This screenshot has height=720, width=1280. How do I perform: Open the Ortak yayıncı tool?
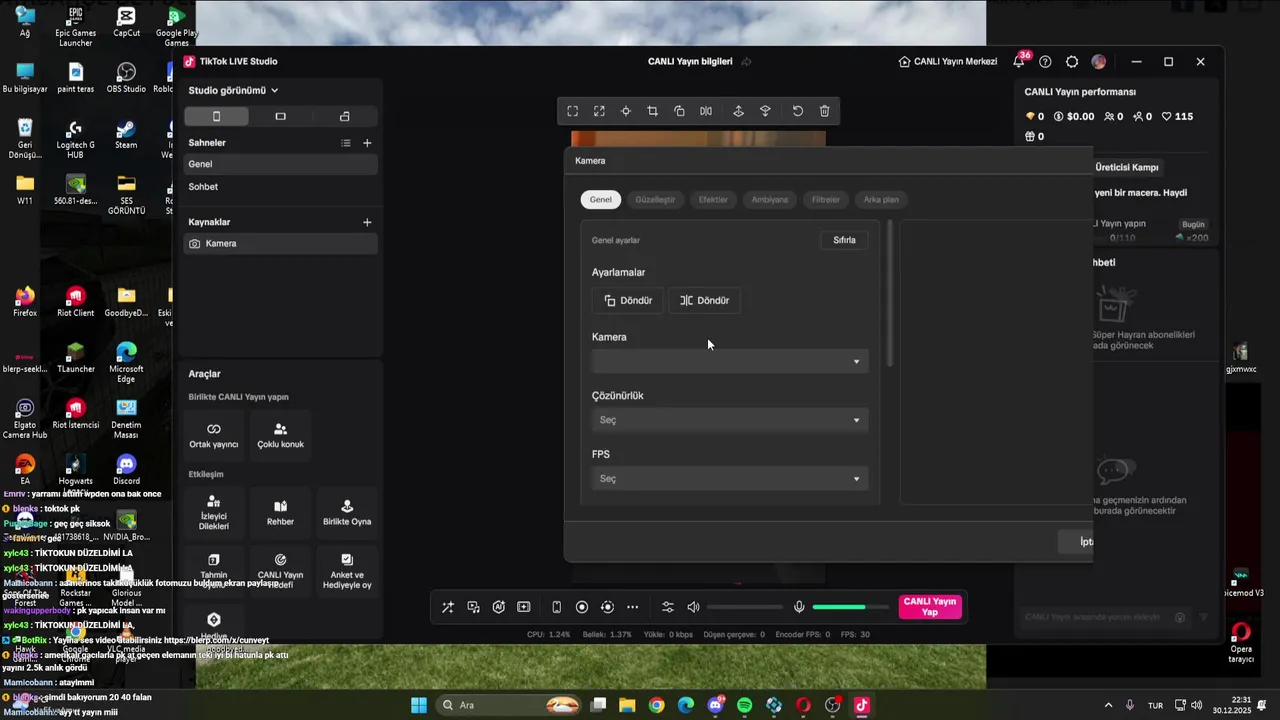point(214,434)
